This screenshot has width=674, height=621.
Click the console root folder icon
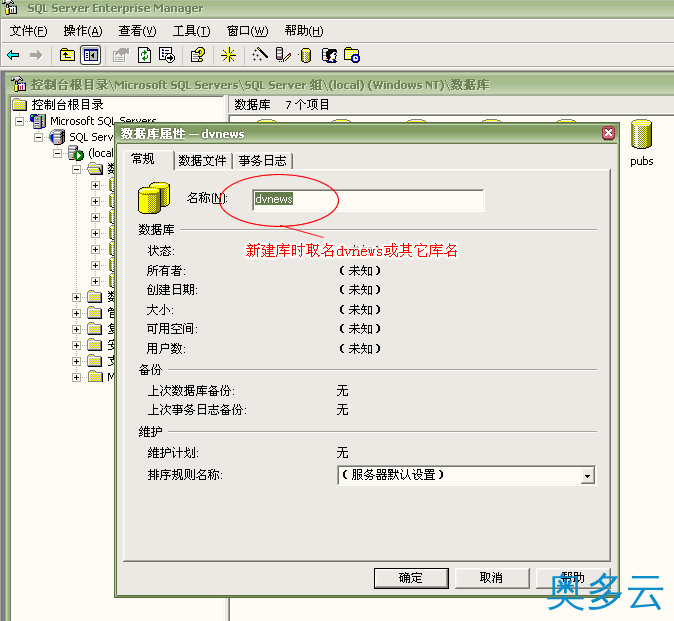tap(20, 104)
